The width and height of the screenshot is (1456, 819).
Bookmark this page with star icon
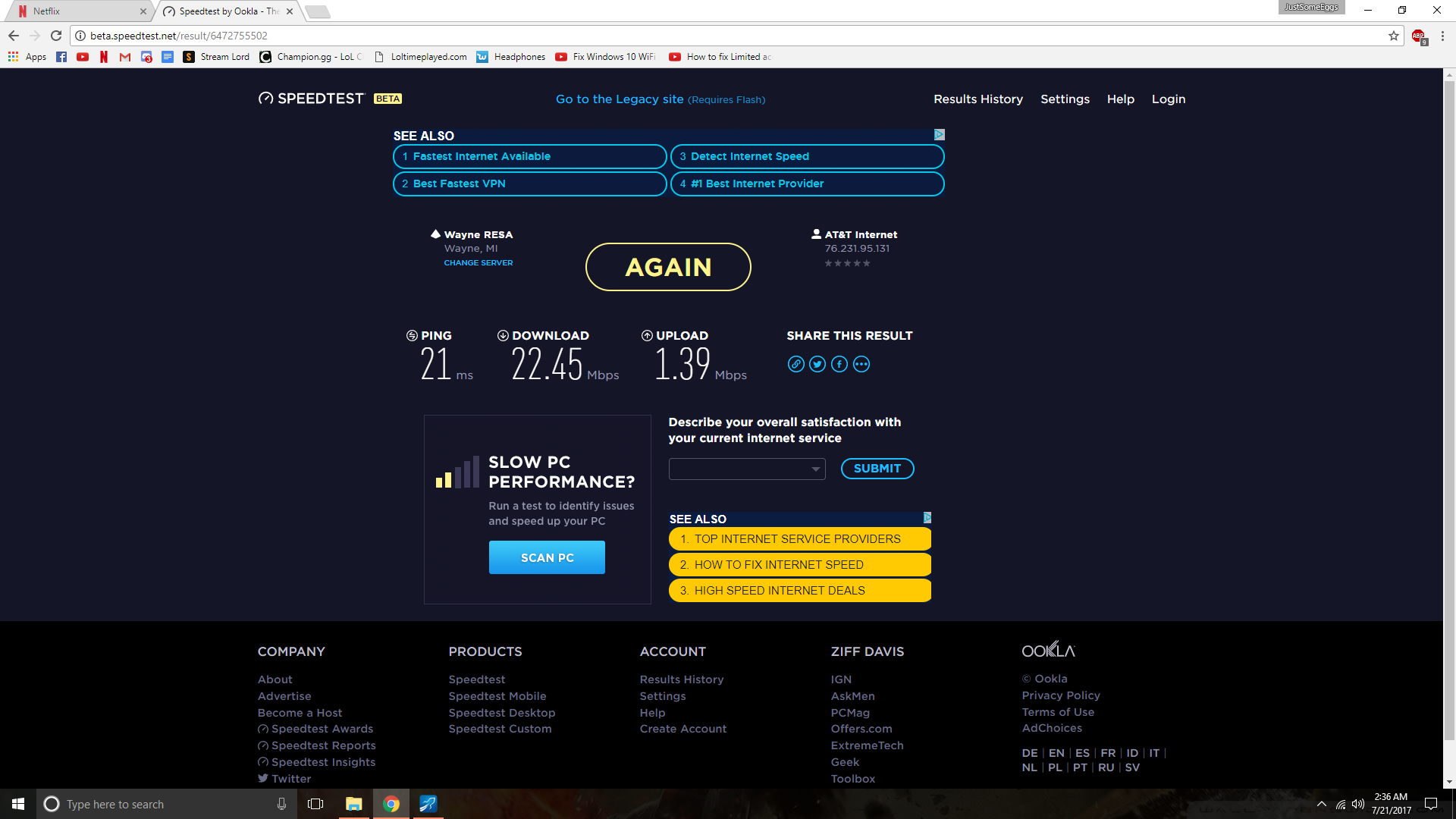point(1393,36)
